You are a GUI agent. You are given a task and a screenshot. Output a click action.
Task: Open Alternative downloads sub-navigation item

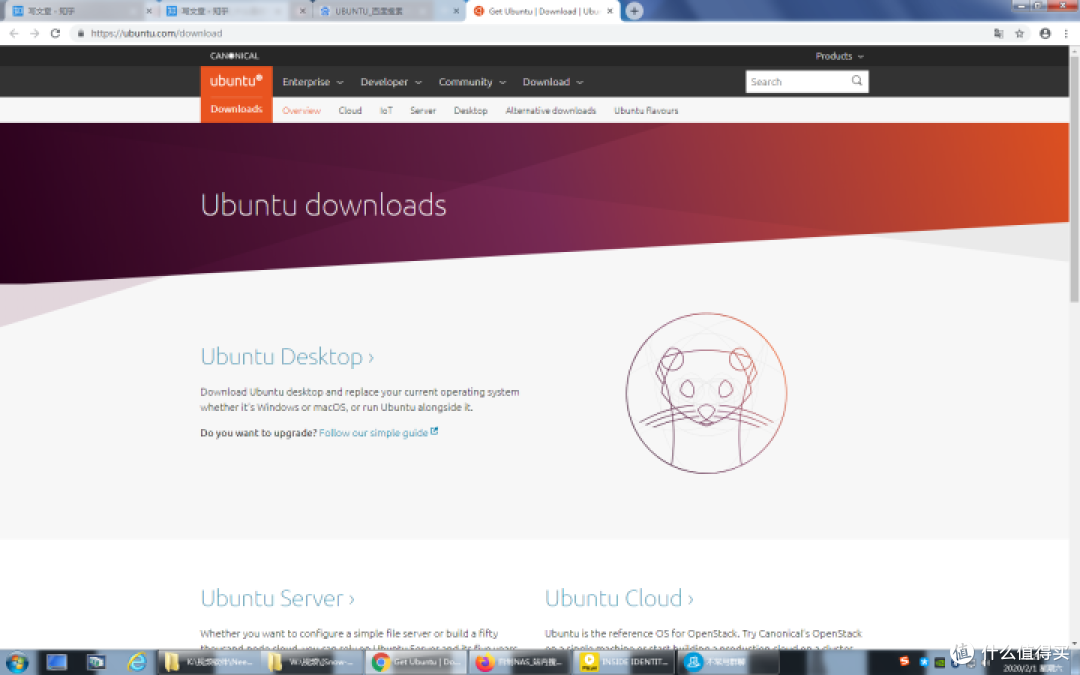pos(550,110)
